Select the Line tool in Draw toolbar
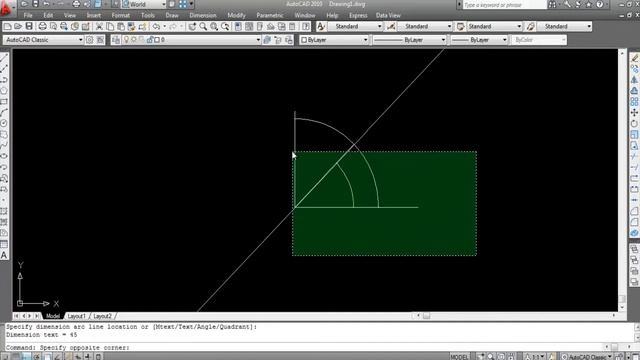 pyautogui.click(x=4, y=58)
